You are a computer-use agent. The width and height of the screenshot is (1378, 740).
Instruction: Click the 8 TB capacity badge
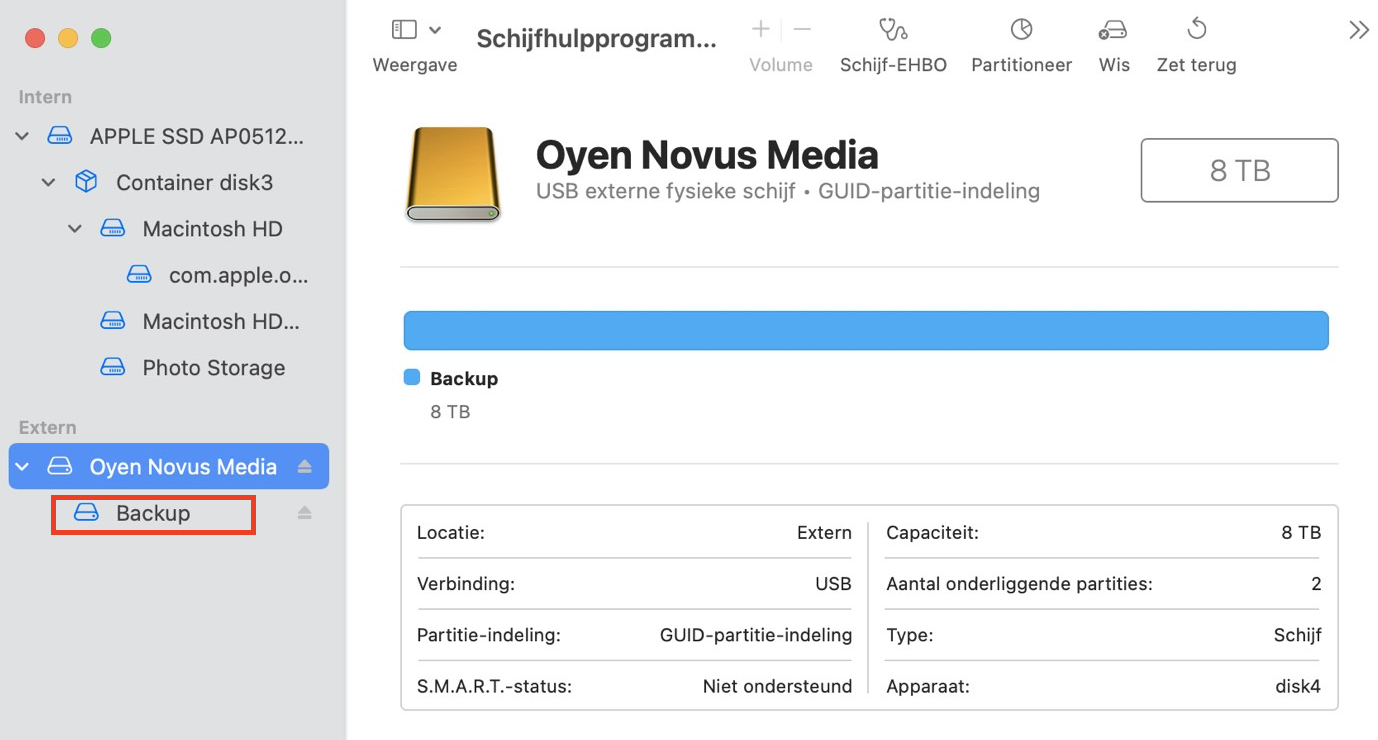1239,170
